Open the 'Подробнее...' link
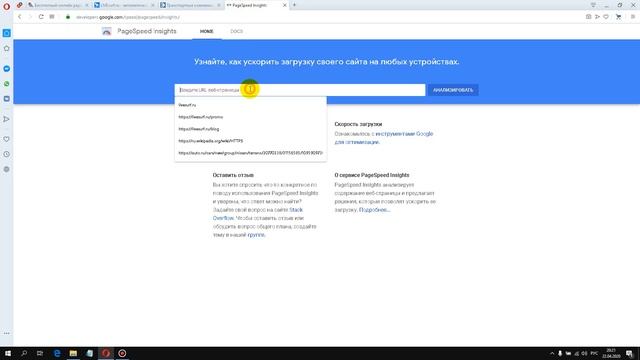Viewport: 640px width, 360px height. click(x=374, y=210)
